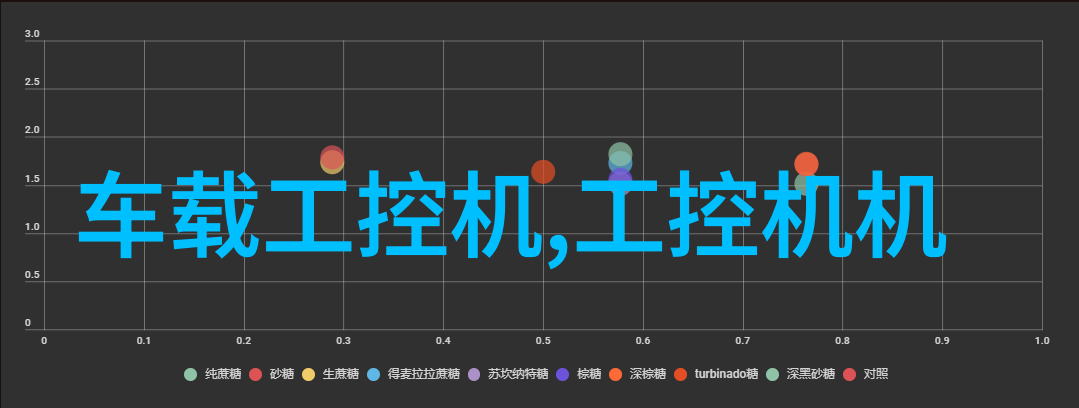Click the x-axis label 0.4
Screen dimensions: 1079x408
(x=443, y=341)
